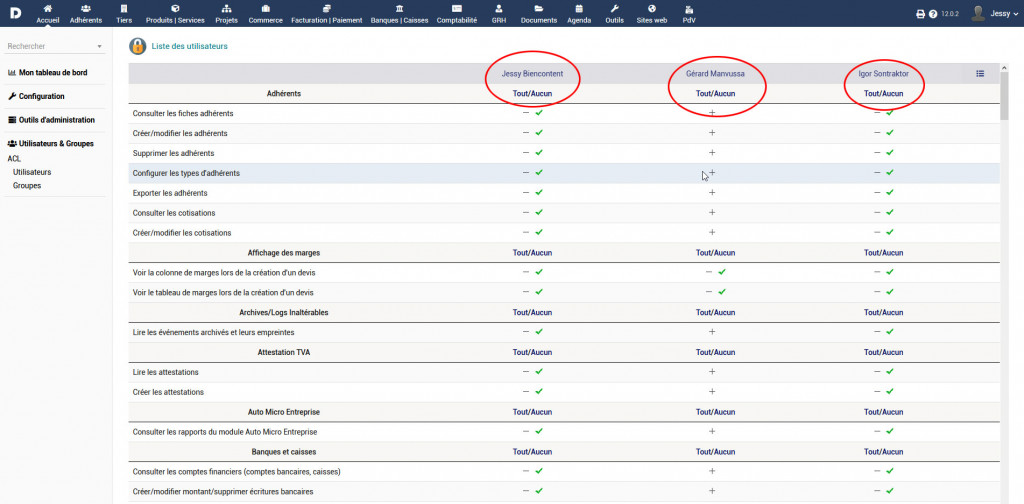Remove Jessy's 'Exporter les adhérents' permission with minus
The width and height of the screenshot is (1024, 504).
click(x=526, y=192)
